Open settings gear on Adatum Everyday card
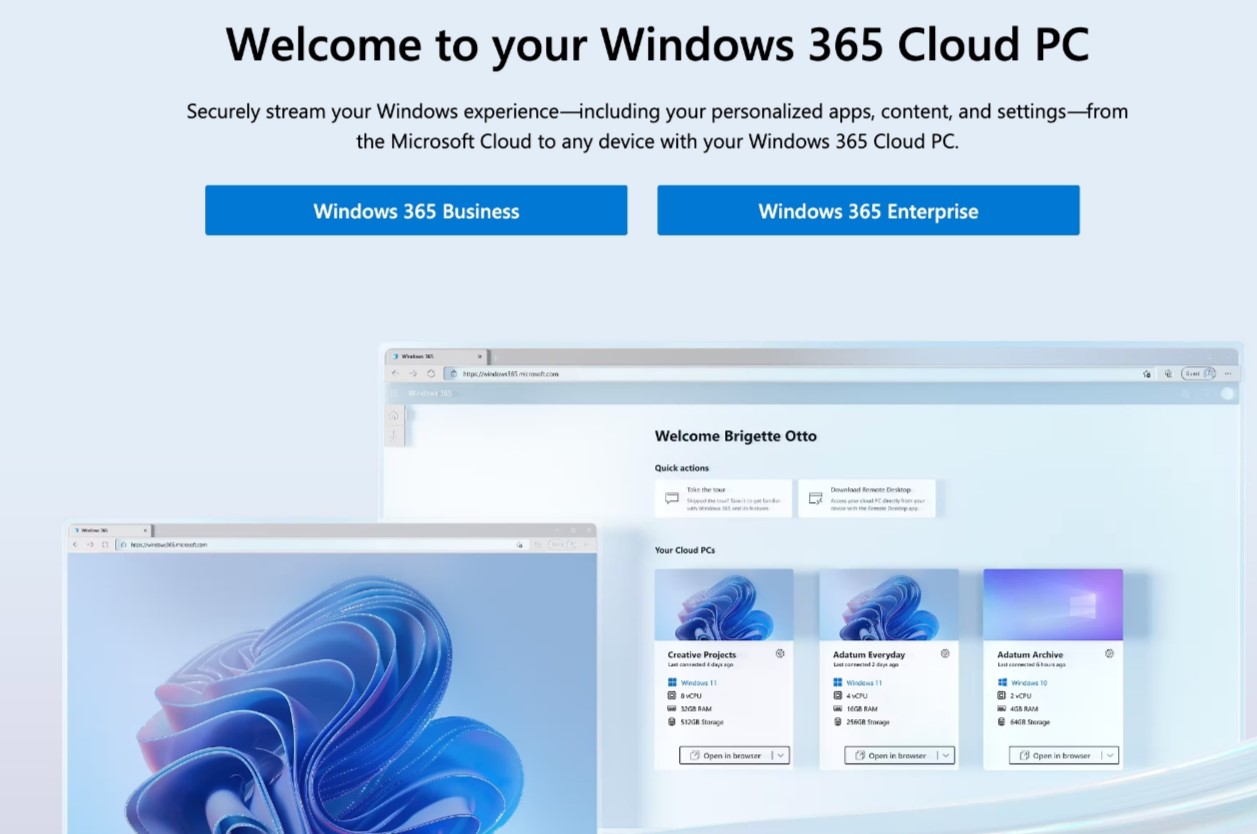The image size is (1257, 834). 945,653
